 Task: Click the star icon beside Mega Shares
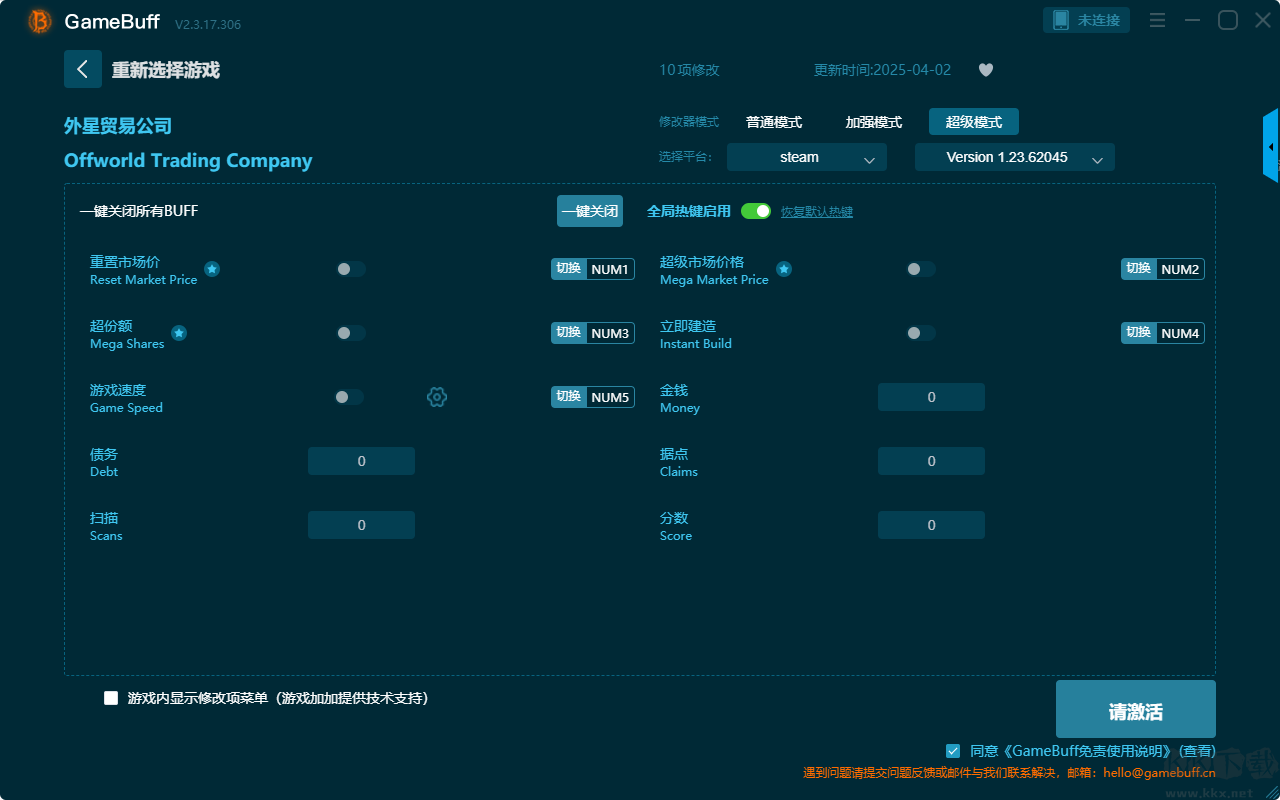click(179, 333)
